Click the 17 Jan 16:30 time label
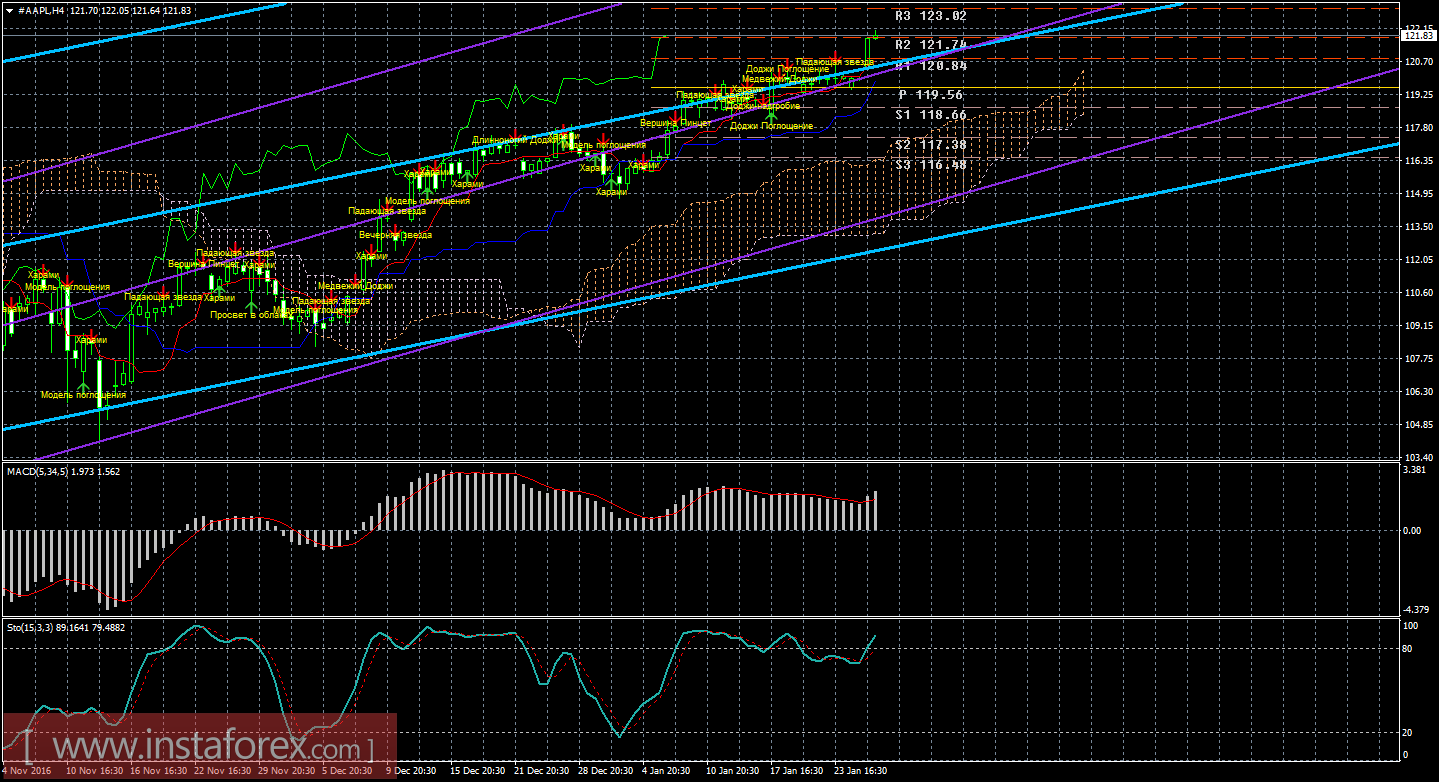This screenshot has width=1439, height=782. (795, 771)
